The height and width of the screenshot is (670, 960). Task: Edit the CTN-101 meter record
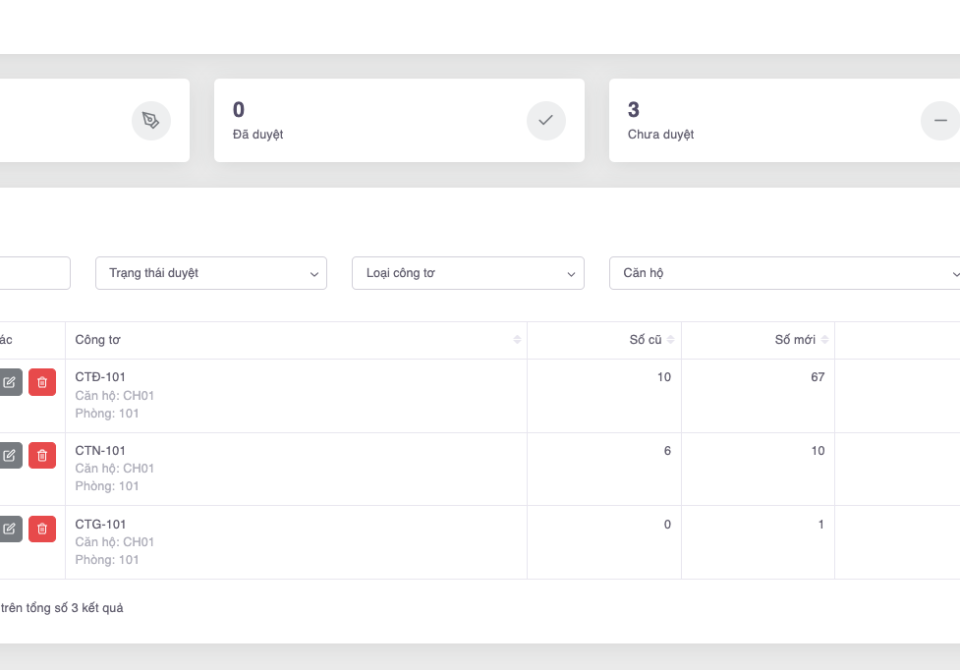[x=10, y=455]
